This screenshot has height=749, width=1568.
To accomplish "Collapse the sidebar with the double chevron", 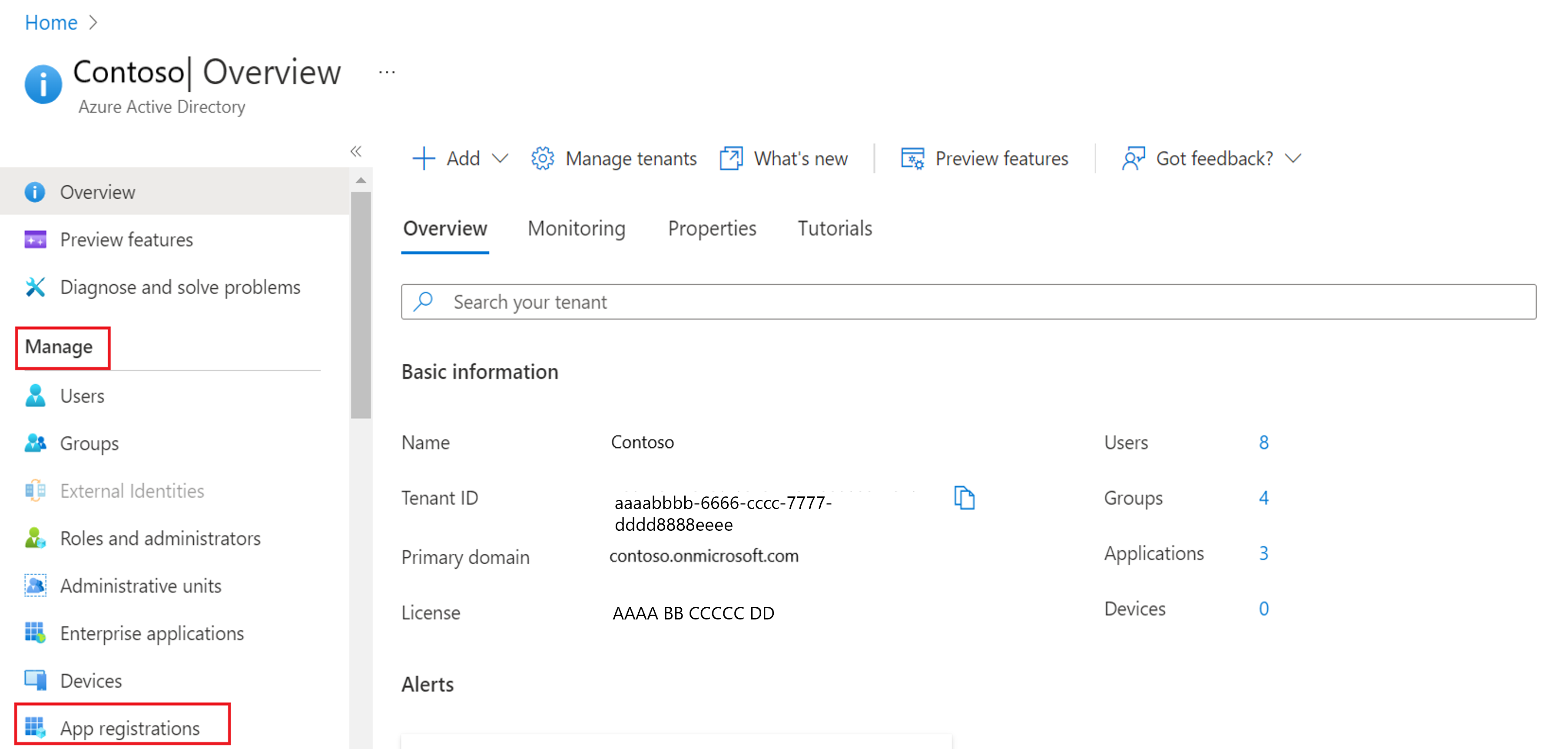I will [x=356, y=151].
